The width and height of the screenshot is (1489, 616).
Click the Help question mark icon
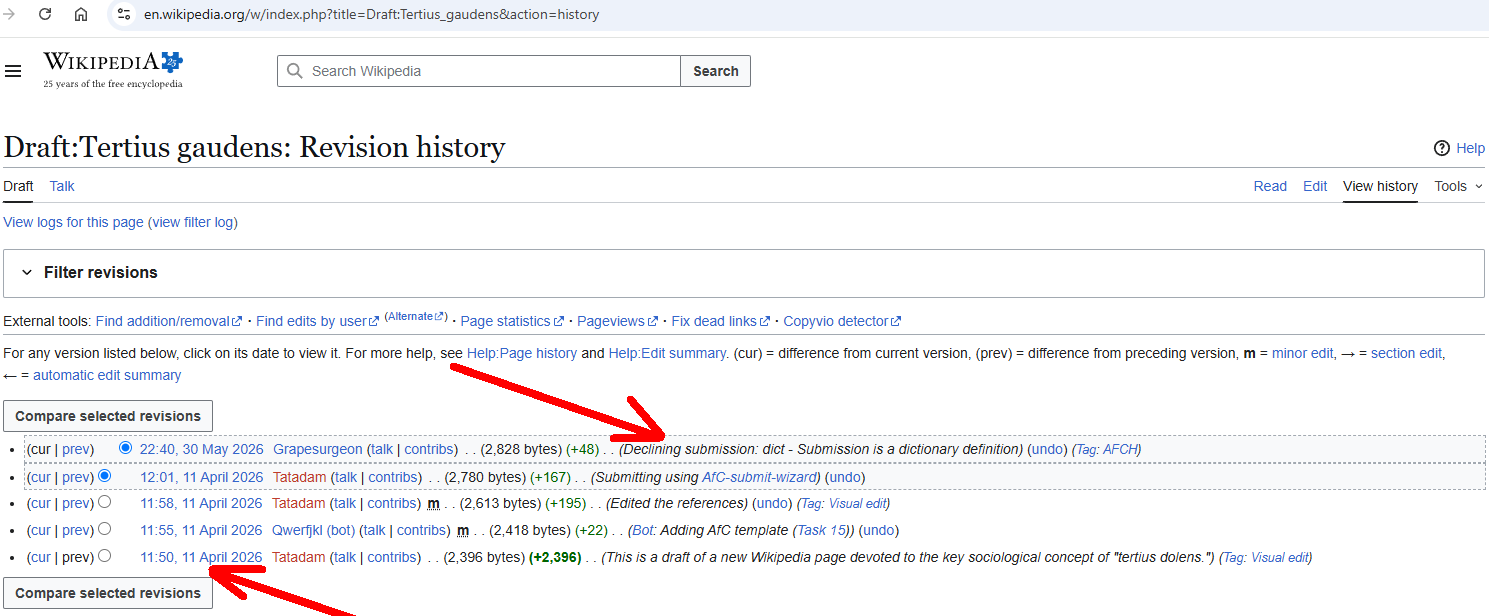(x=1442, y=148)
